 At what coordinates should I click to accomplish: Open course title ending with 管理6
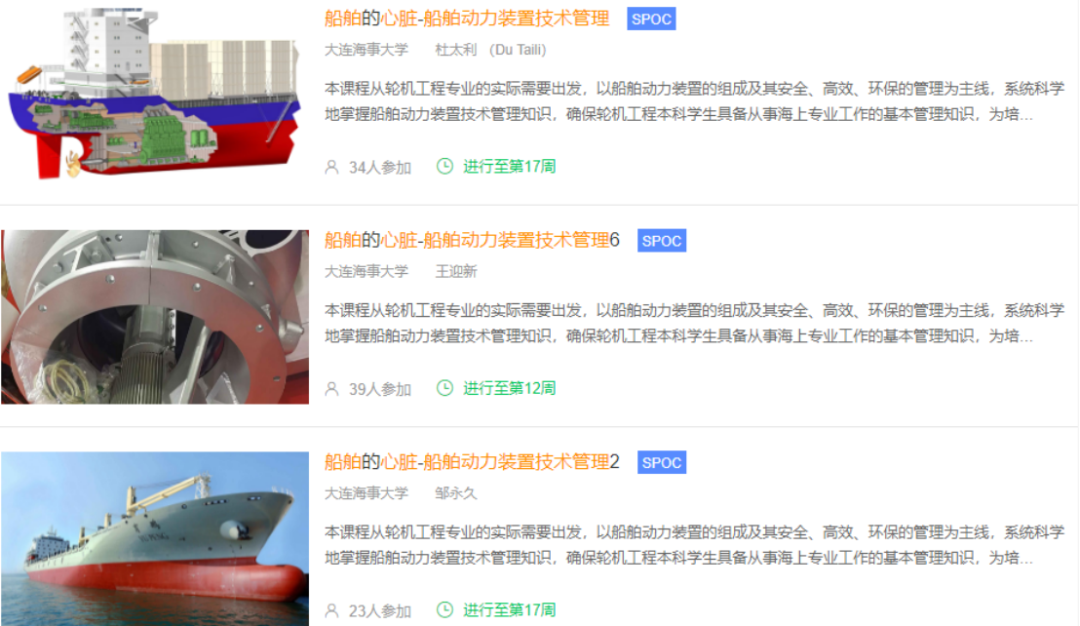coord(472,240)
